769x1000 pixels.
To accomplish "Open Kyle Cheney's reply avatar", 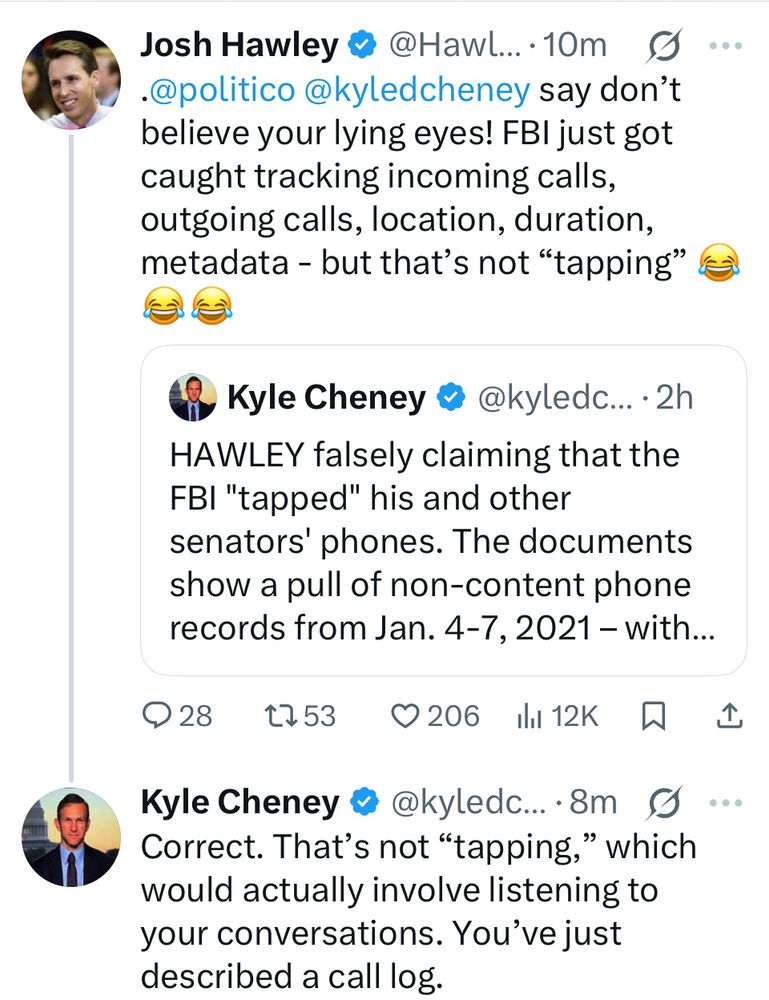I will click(x=71, y=837).
